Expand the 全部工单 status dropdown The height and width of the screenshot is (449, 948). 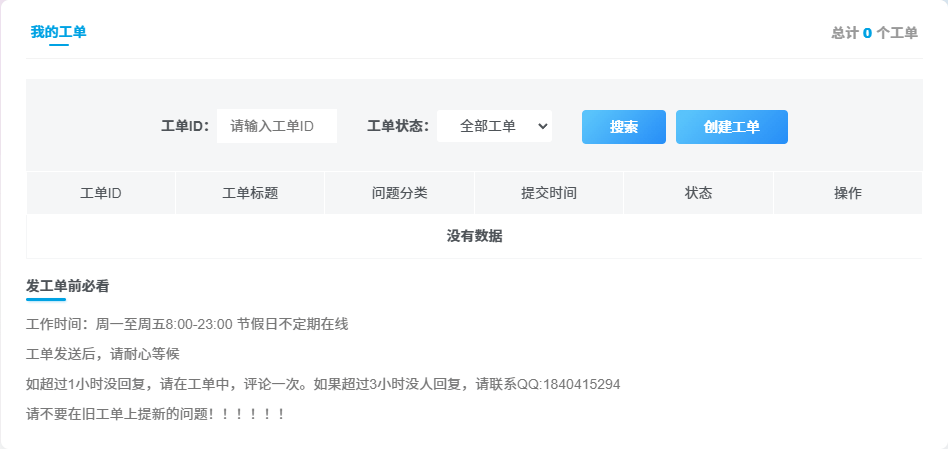point(494,126)
